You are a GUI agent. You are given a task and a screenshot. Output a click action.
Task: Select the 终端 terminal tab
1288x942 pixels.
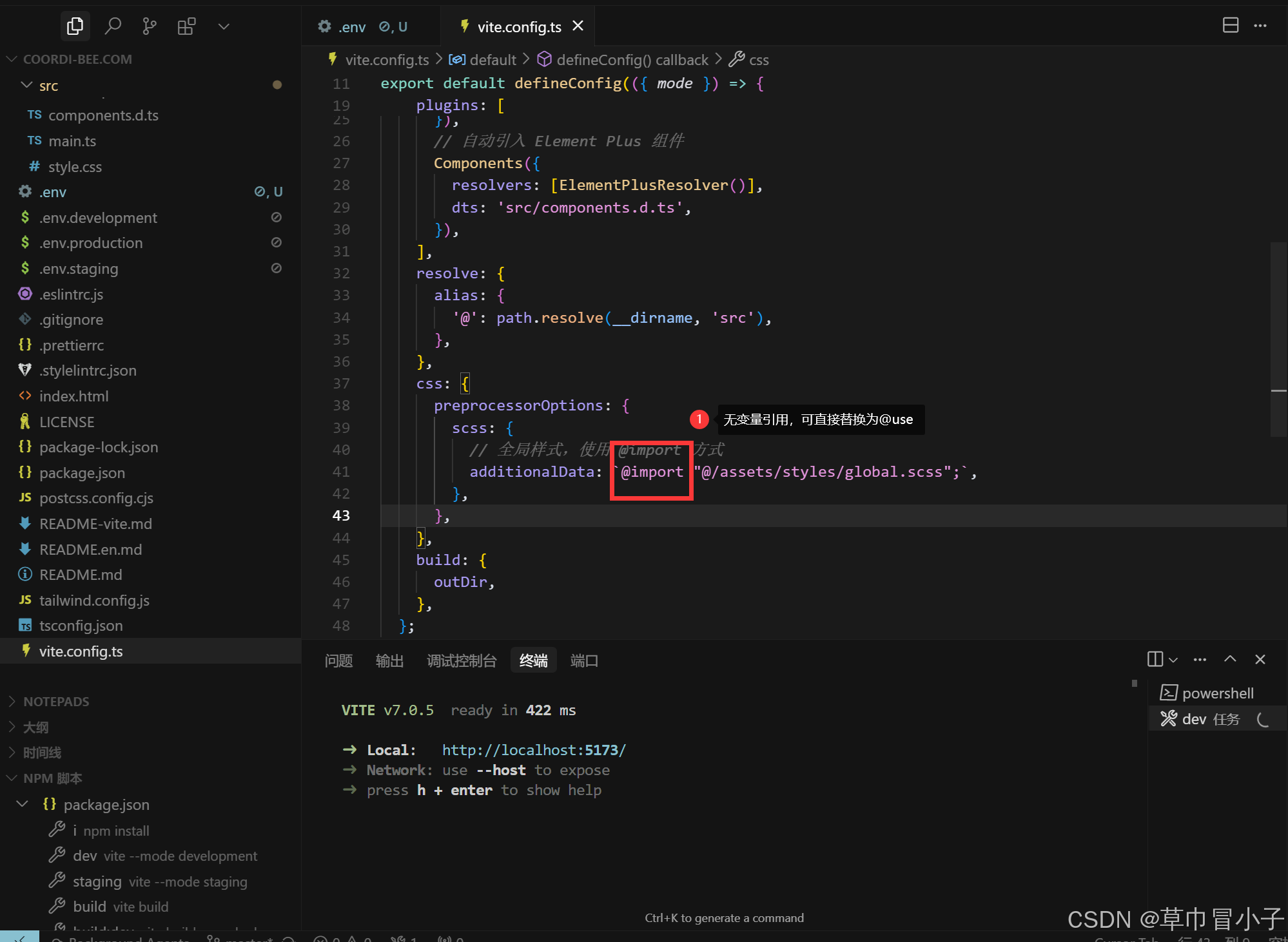coord(534,660)
